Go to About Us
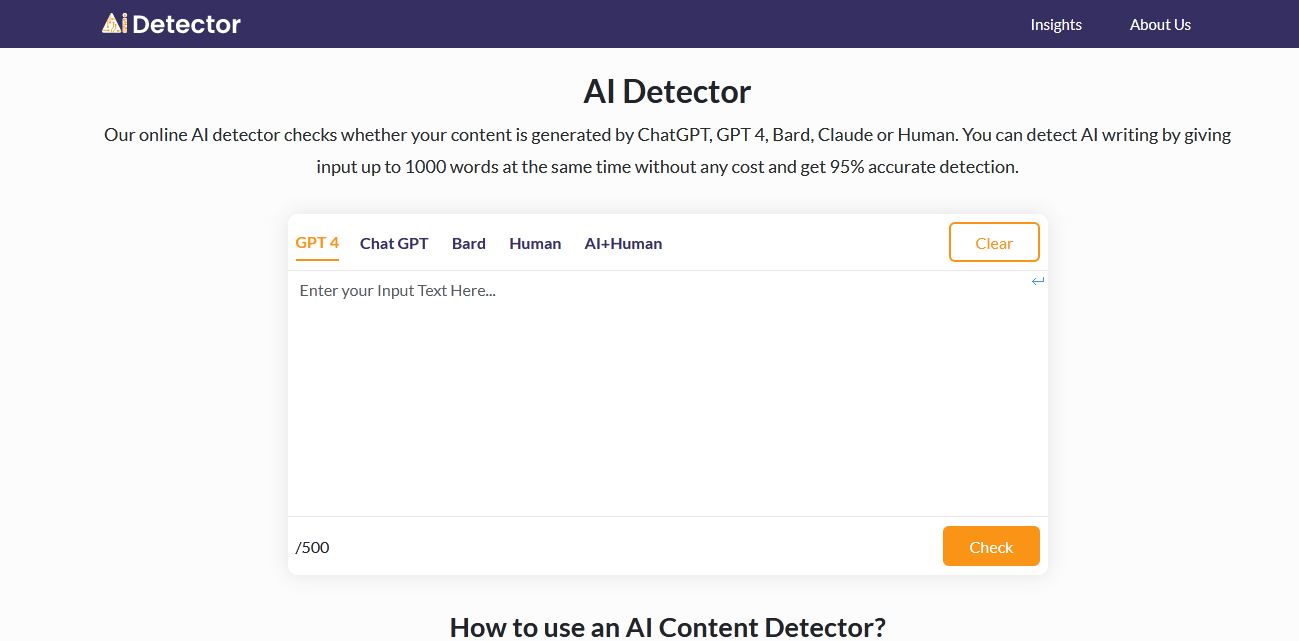 (1160, 24)
